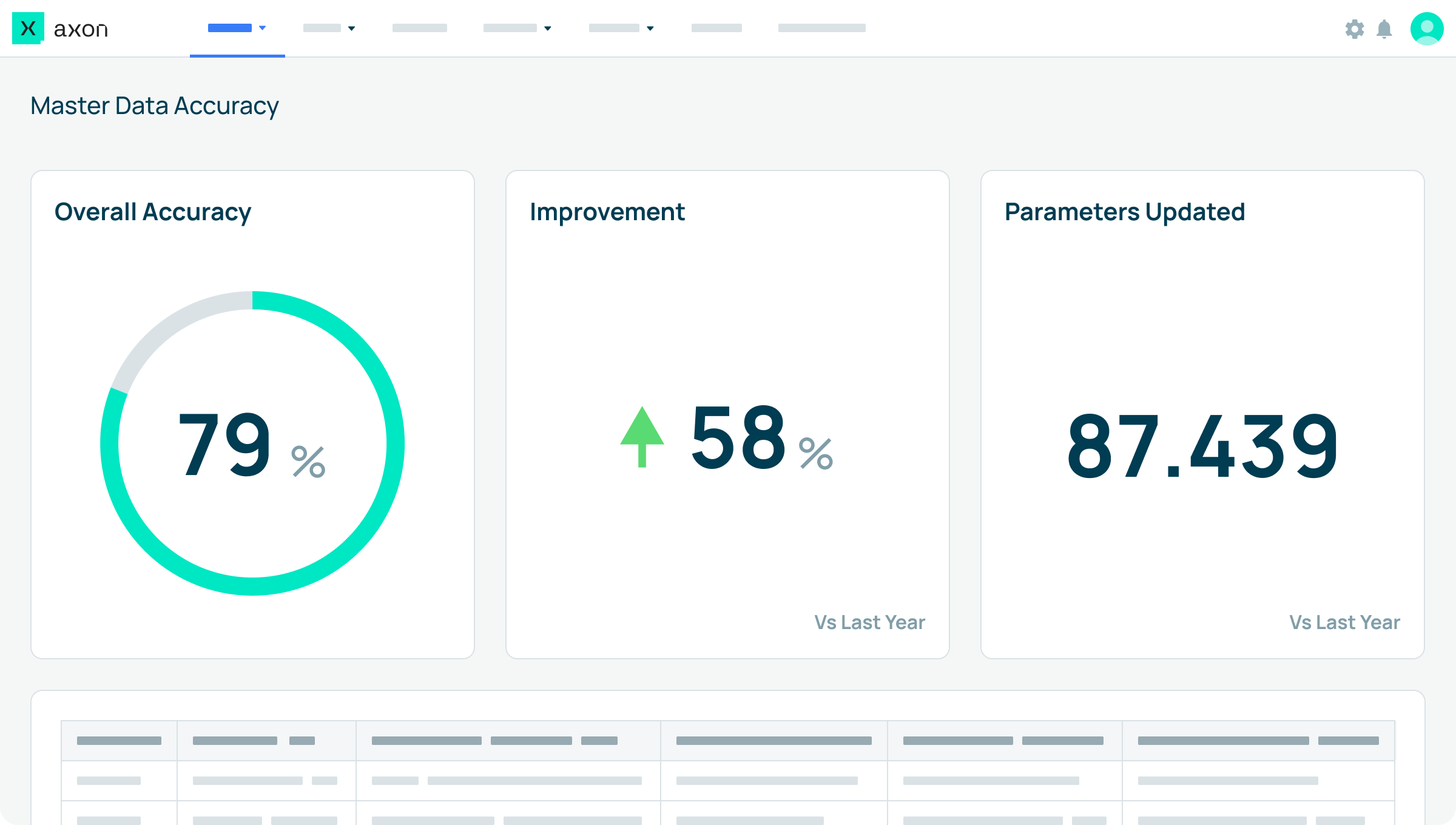Screen dimensions: 1456x825
Task: Open settings via the gear icon
Action: (x=1354, y=29)
